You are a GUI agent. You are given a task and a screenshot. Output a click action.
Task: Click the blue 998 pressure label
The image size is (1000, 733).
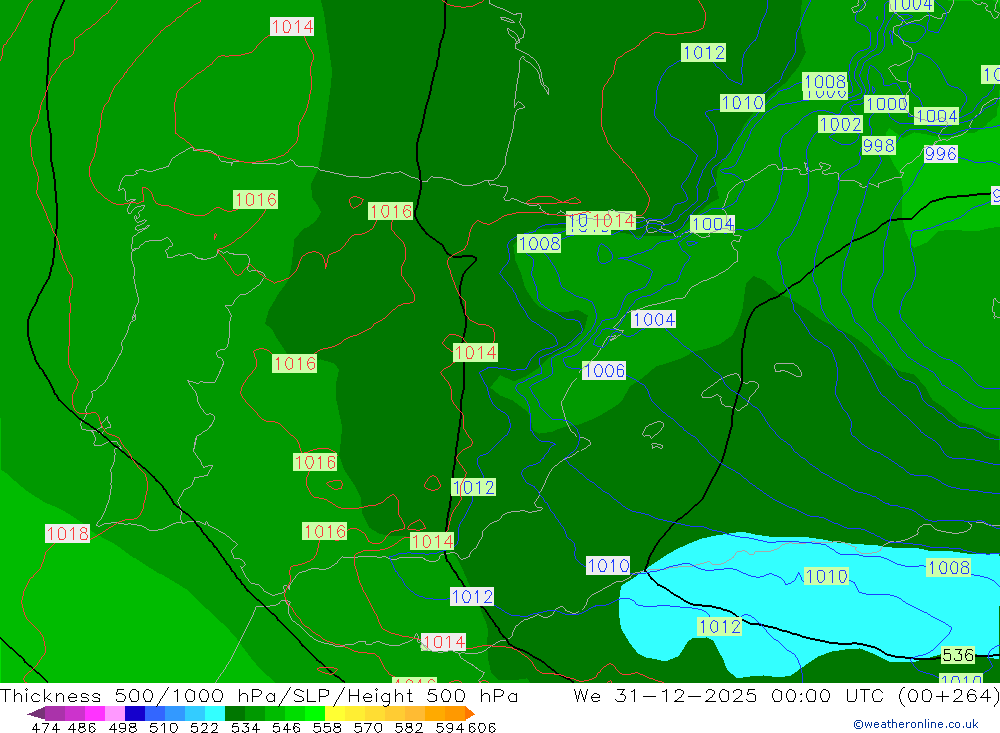pyautogui.click(x=878, y=145)
